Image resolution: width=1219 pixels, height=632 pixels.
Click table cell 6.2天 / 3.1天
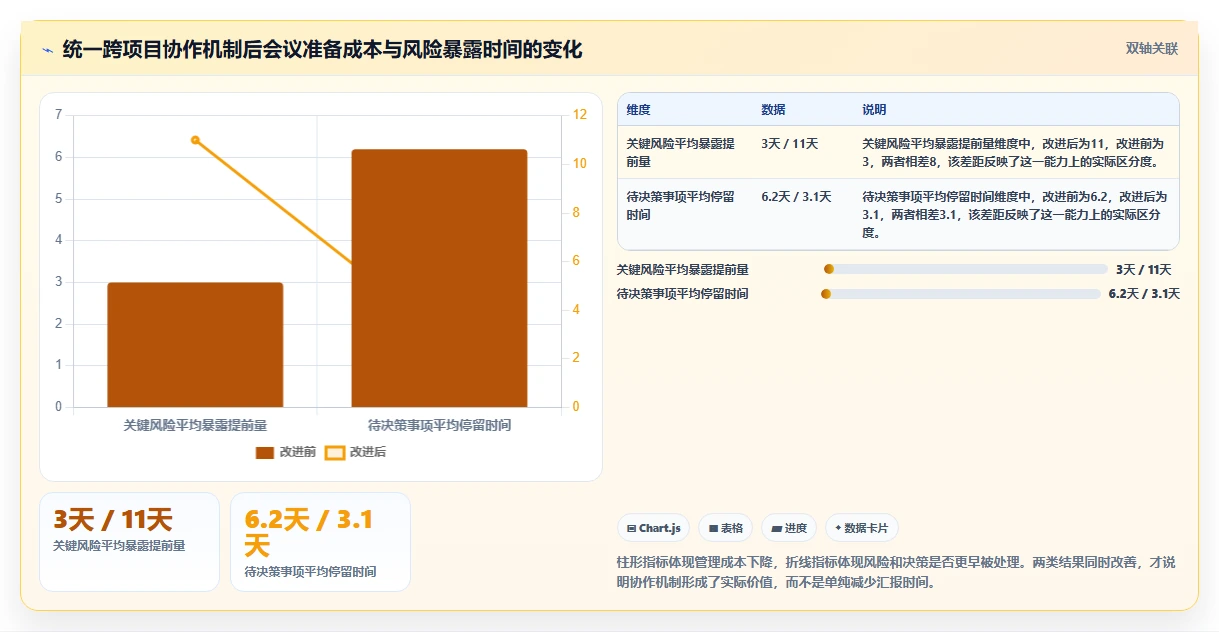(x=796, y=197)
